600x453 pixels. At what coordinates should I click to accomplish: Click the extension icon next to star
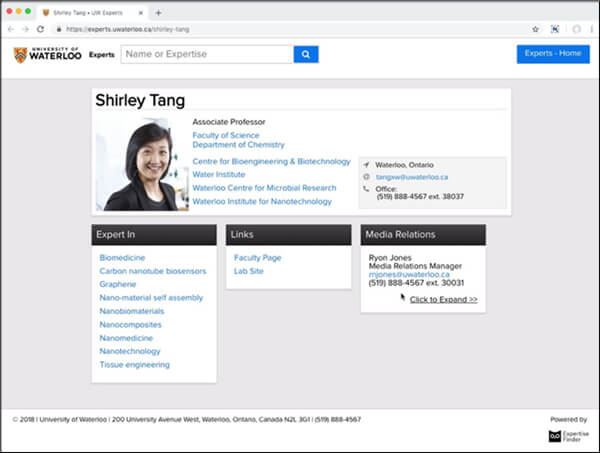point(555,29)
